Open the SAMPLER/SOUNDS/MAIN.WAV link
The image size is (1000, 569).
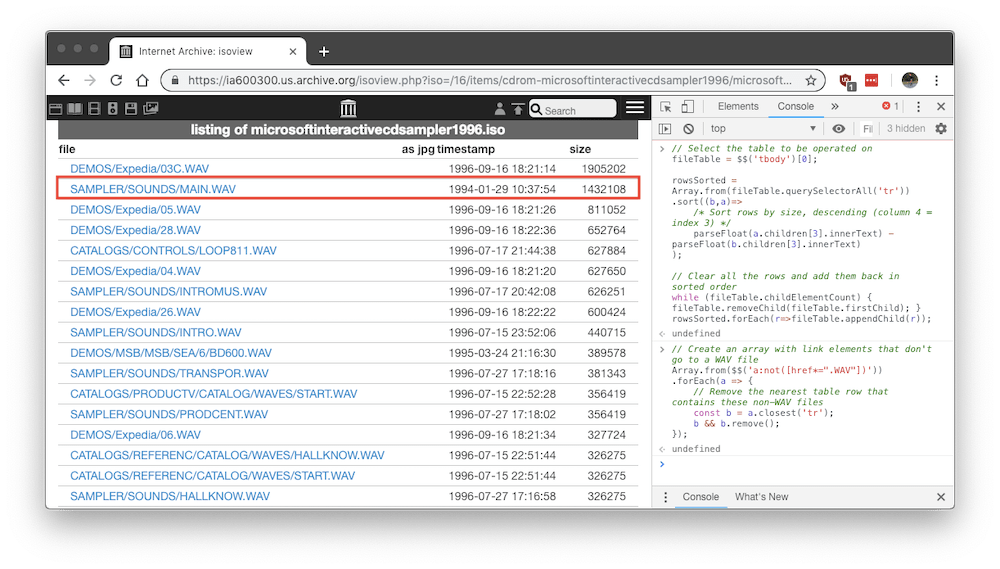point(153,189)
